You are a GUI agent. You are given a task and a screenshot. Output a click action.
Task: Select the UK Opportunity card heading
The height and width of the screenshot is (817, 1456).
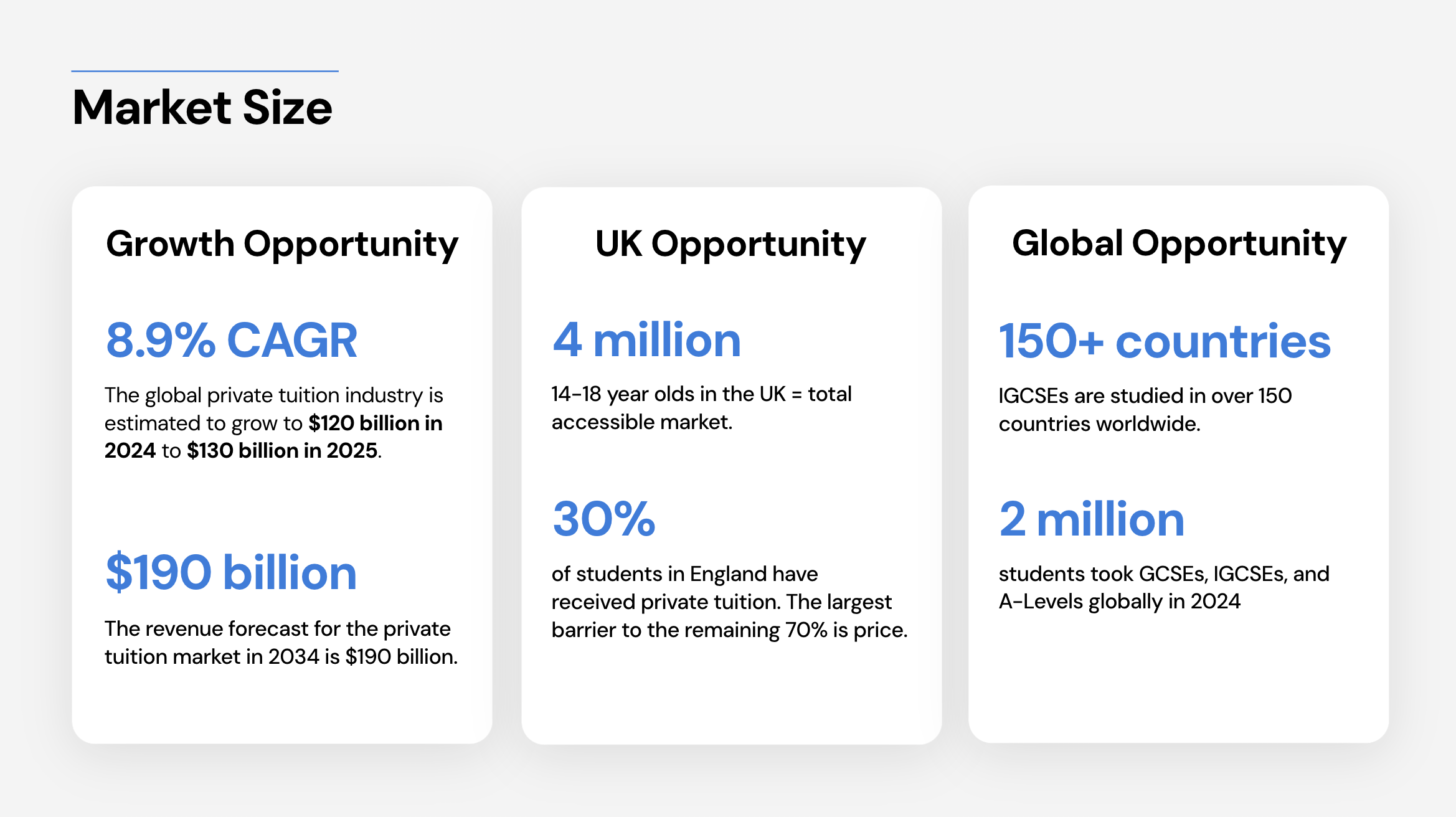pos(730,244)
